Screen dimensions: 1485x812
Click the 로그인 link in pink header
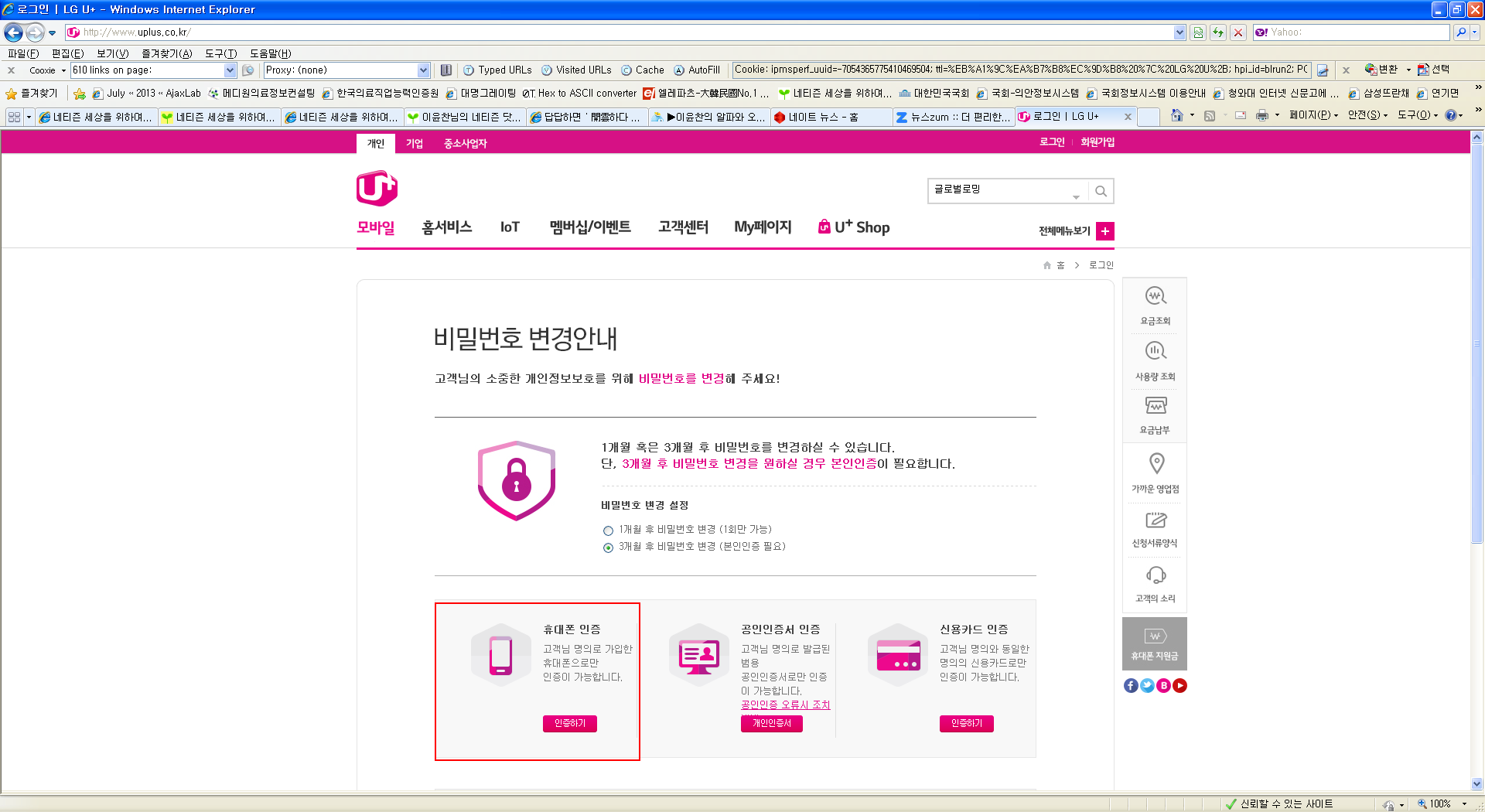point(1052,142)
